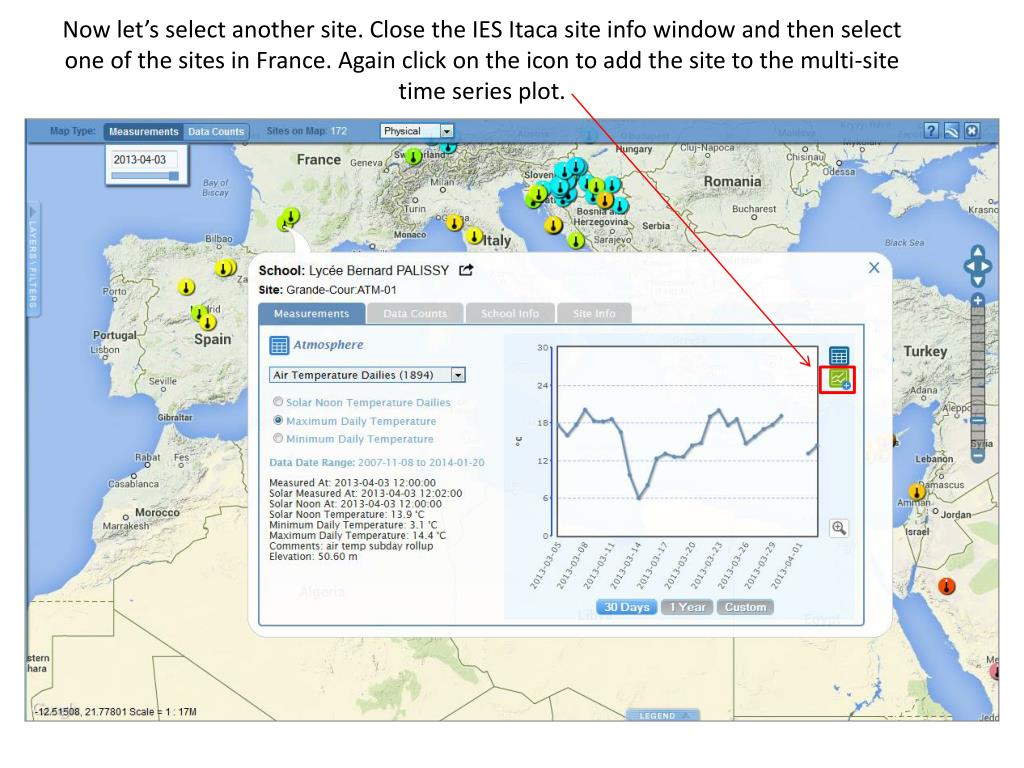Expand the Legend panel at bottom
Viewport: 1024px width, 768px height.
[x=662, y=716]
